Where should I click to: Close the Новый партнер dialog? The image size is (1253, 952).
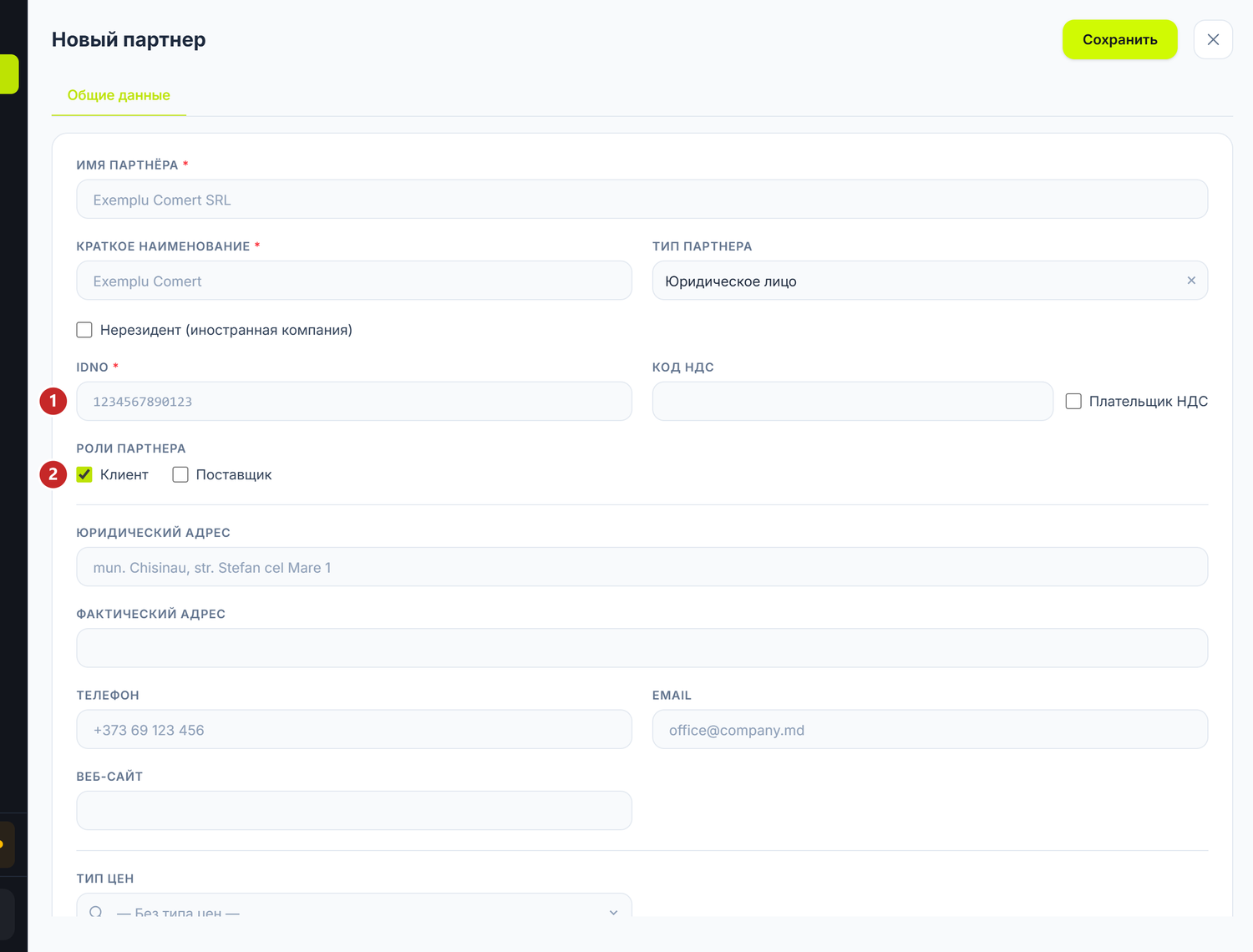(1213, 39)
